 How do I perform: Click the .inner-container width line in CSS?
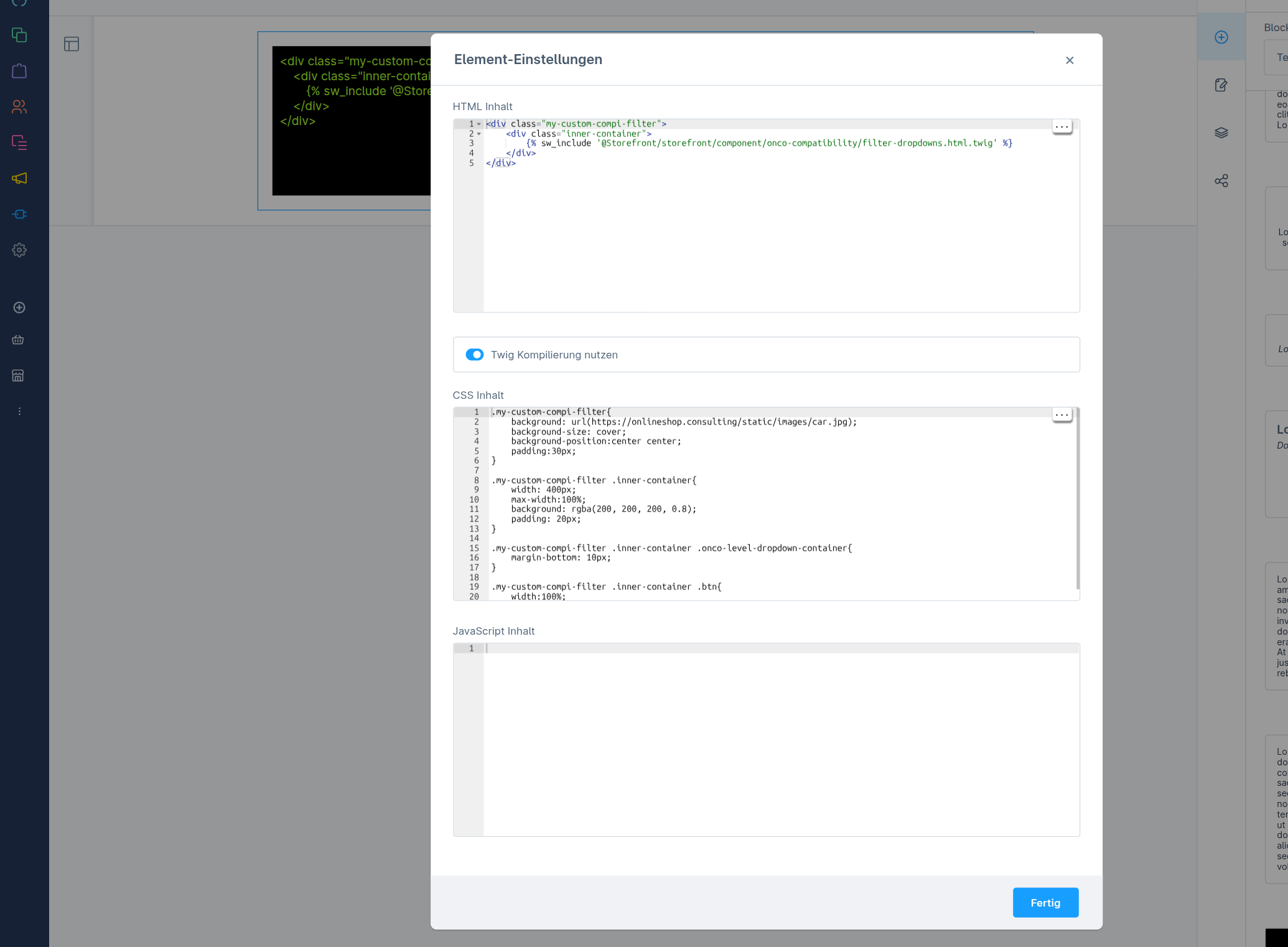click(x=543, y=490)
